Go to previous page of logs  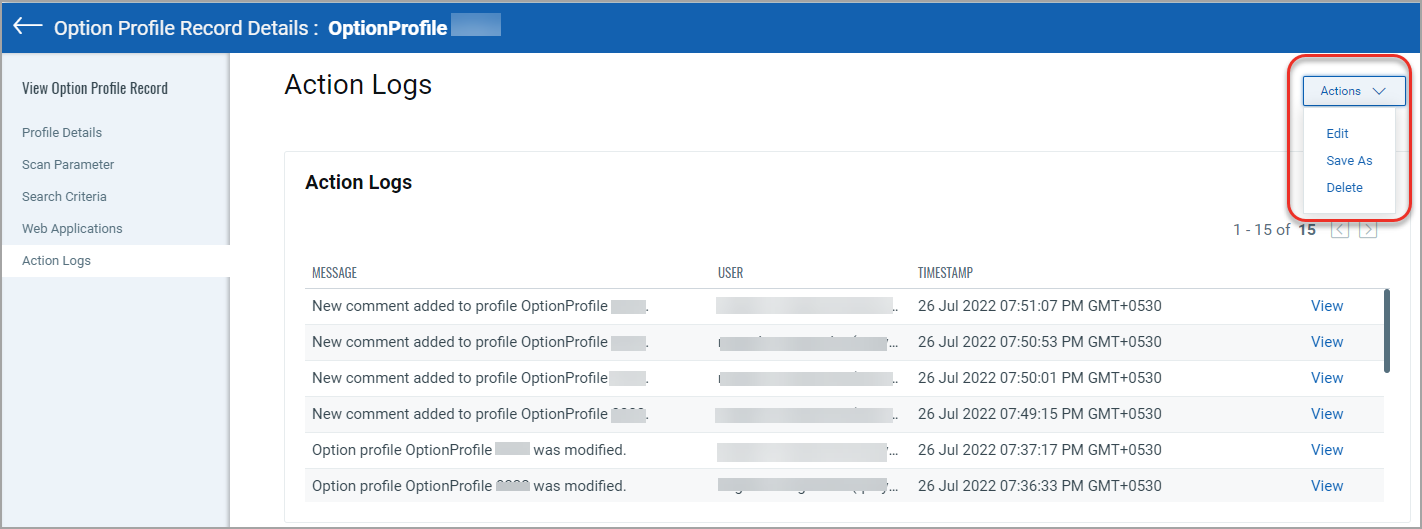[x=1340, y=230]
